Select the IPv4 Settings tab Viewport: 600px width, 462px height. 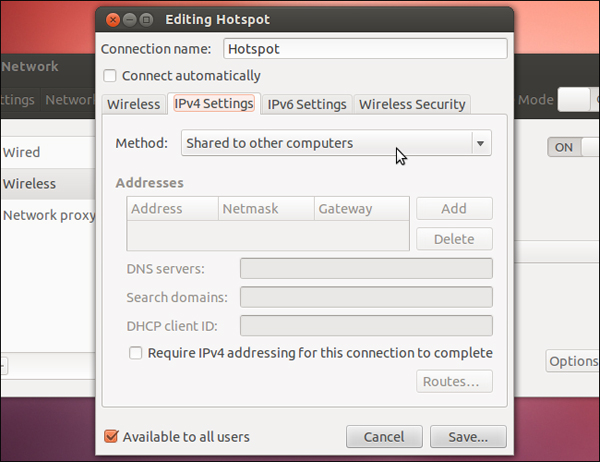[214, 104]
